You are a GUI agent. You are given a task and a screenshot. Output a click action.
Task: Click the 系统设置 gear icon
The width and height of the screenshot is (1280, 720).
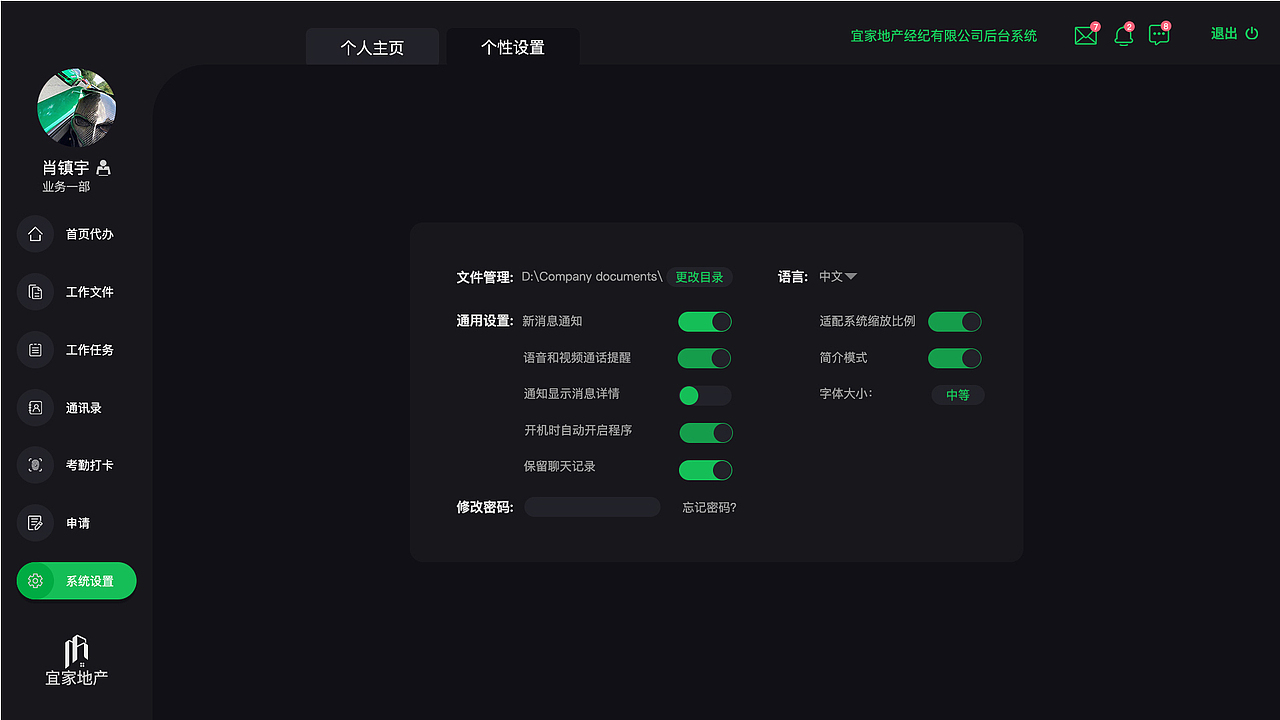pos(35,580)
